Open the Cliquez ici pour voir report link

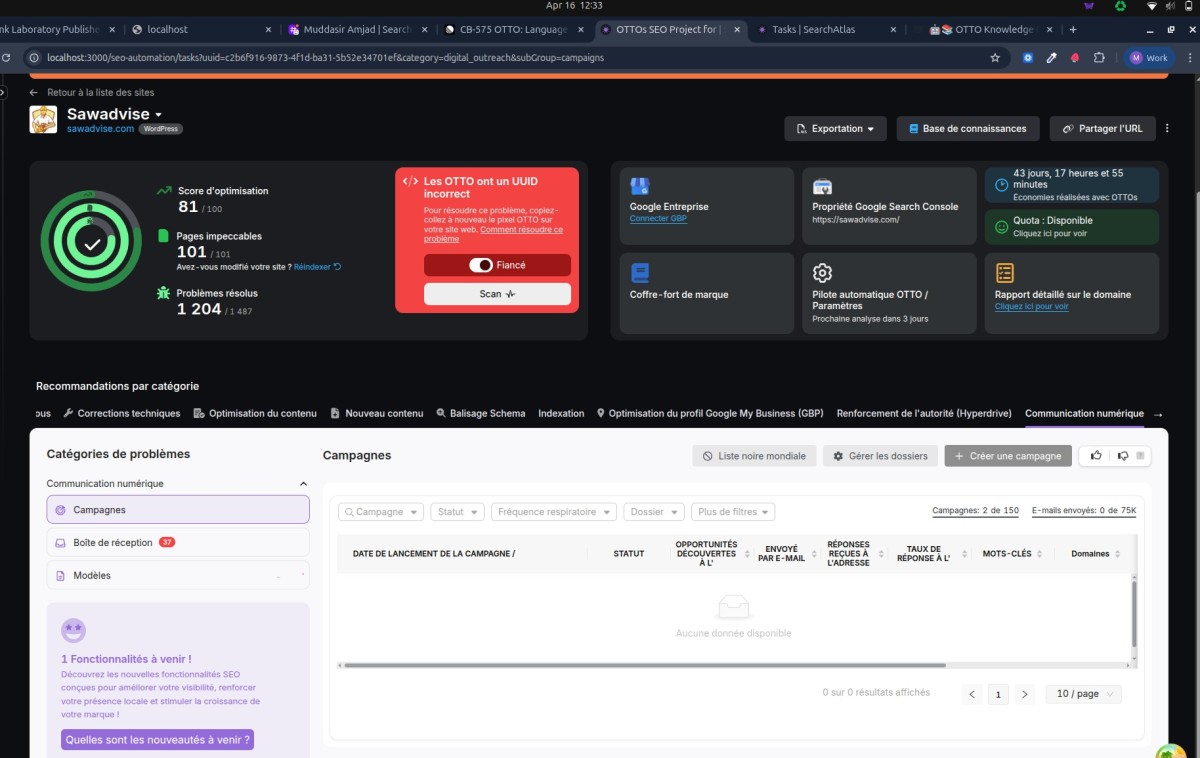[x=1032, y=306]
